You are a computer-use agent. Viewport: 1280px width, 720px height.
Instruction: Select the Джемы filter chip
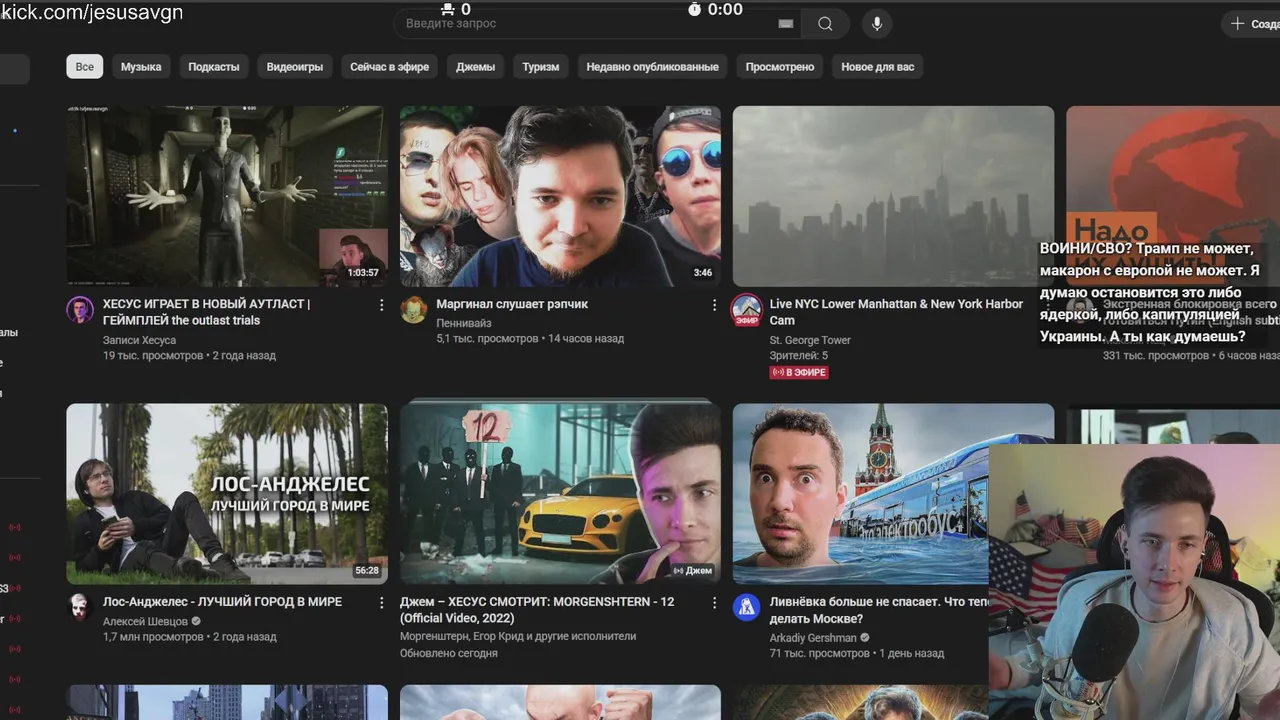tap(476, 67)
